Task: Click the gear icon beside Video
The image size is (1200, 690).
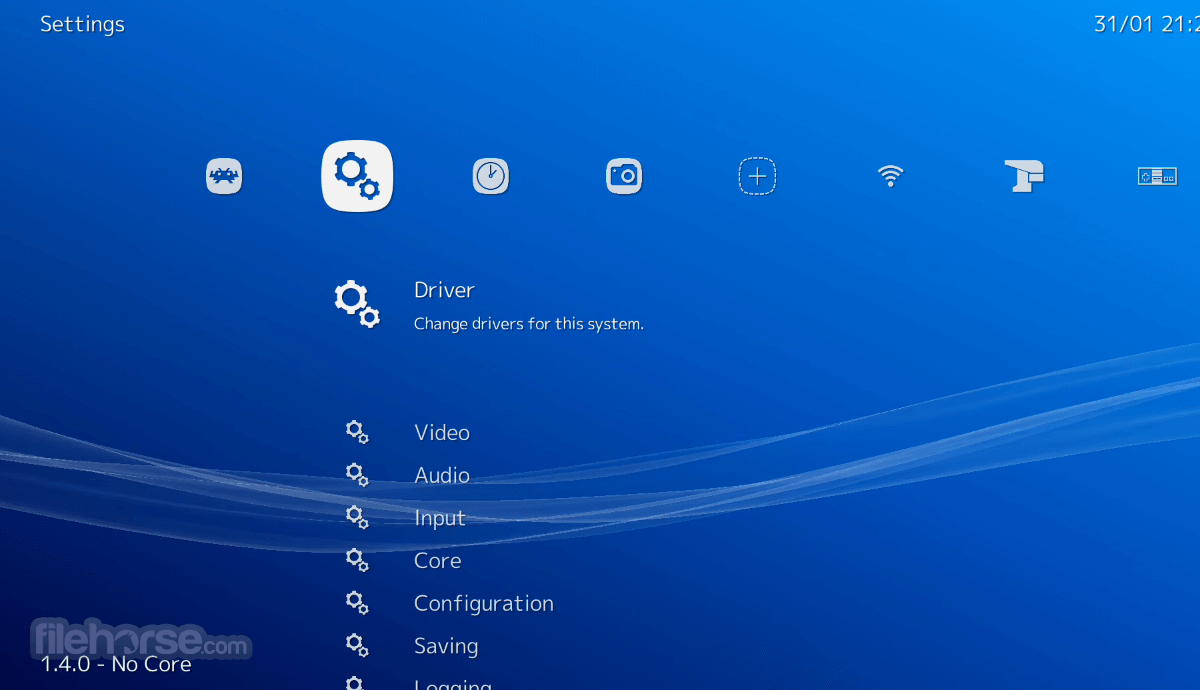Action: (x=357, y=432)
